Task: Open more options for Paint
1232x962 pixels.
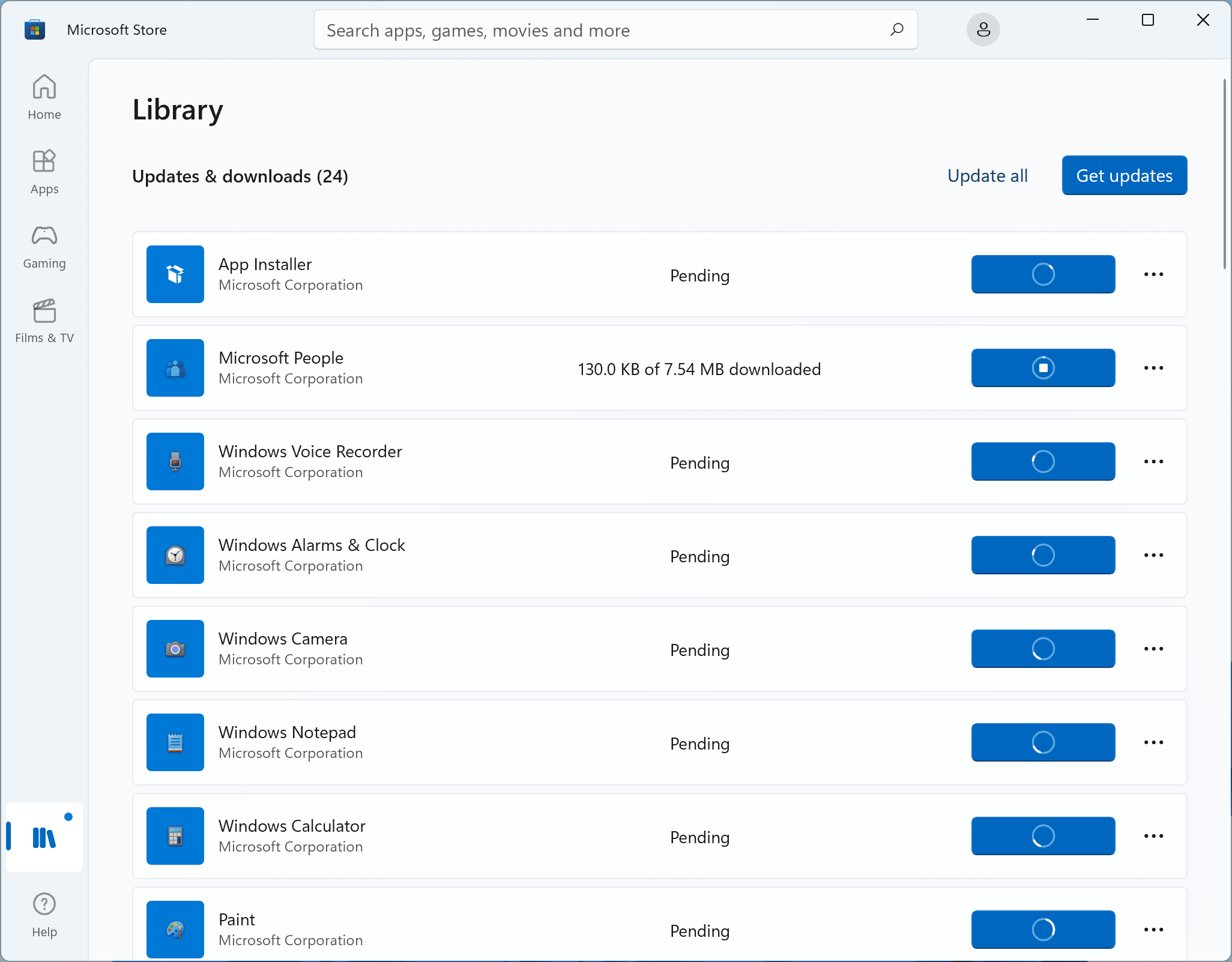Action: click(1153, 930)
